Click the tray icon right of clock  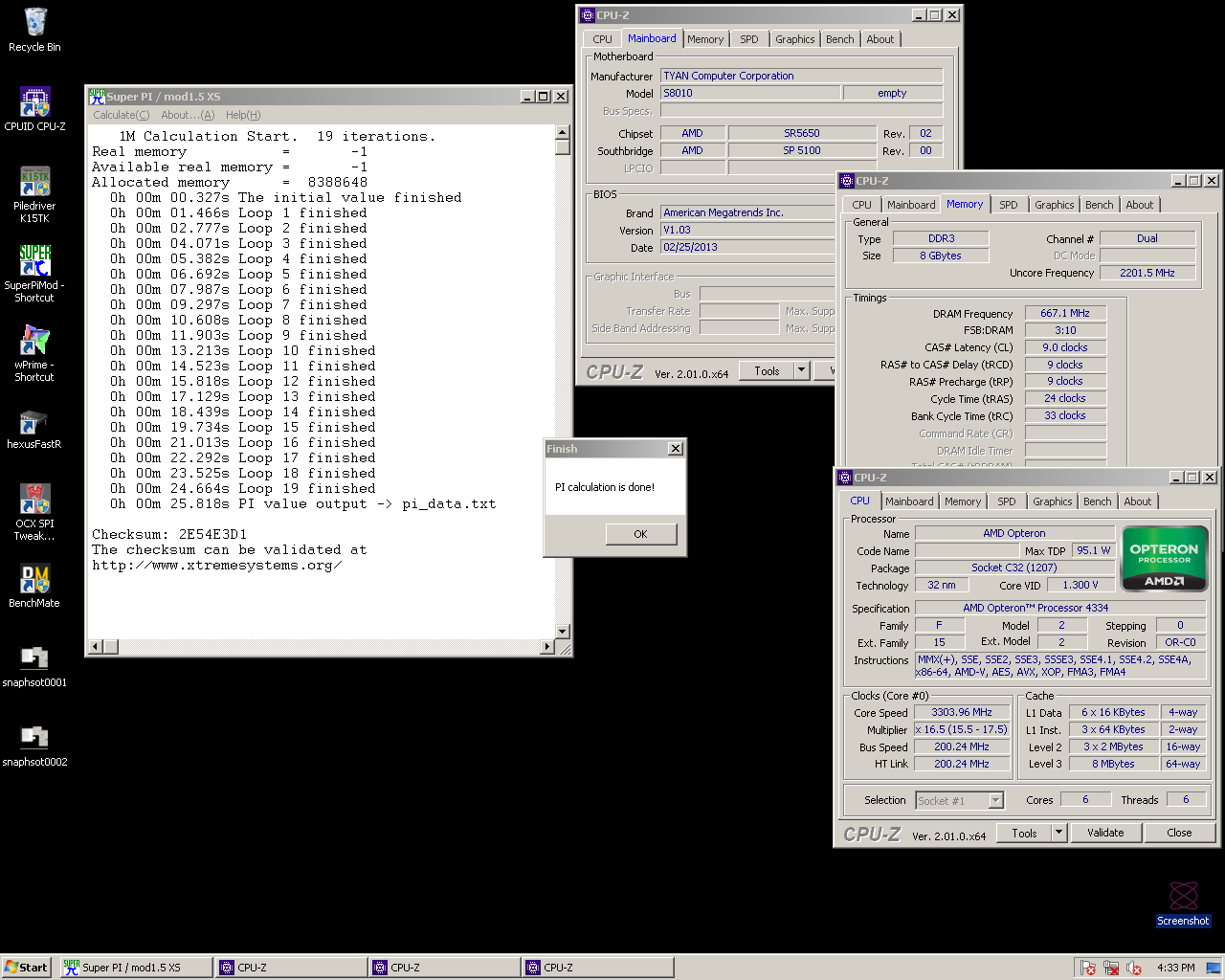(x=1213, y=968)
